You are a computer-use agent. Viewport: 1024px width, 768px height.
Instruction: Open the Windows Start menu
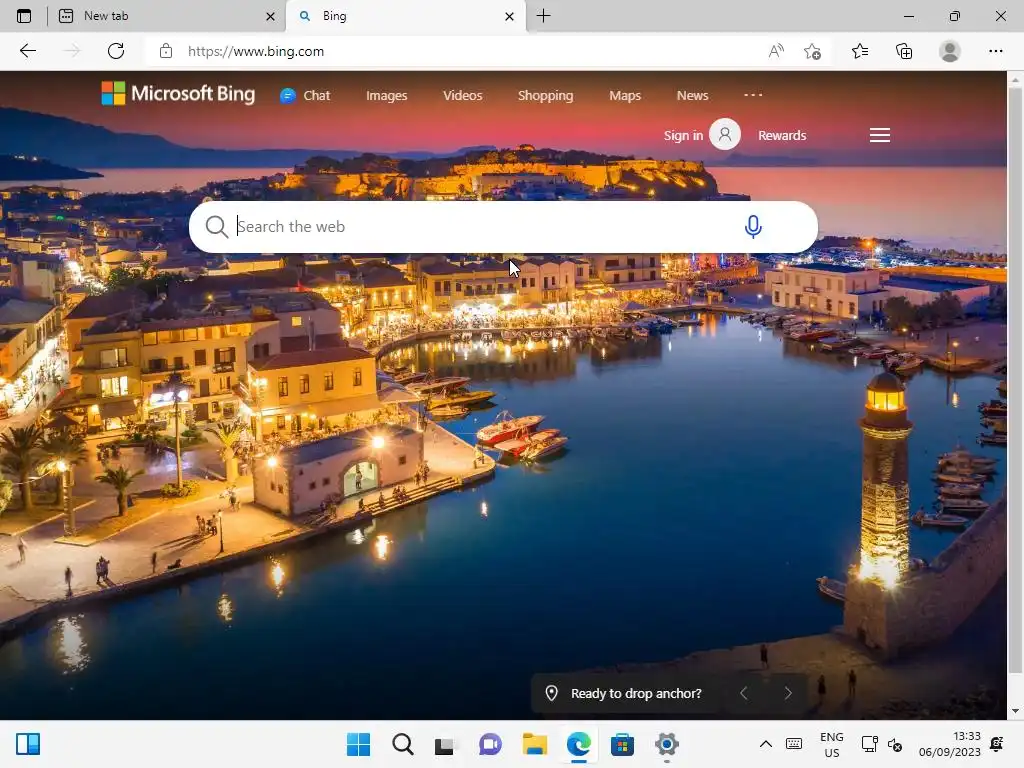click(x=358, y=744)
